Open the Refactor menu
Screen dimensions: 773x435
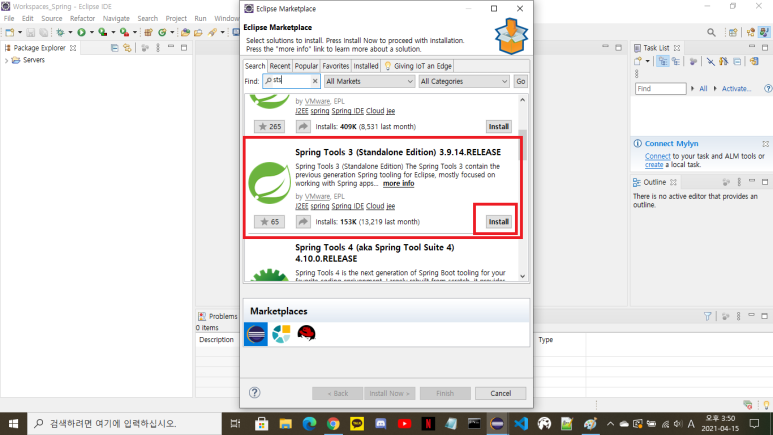(x=82, y=18)
